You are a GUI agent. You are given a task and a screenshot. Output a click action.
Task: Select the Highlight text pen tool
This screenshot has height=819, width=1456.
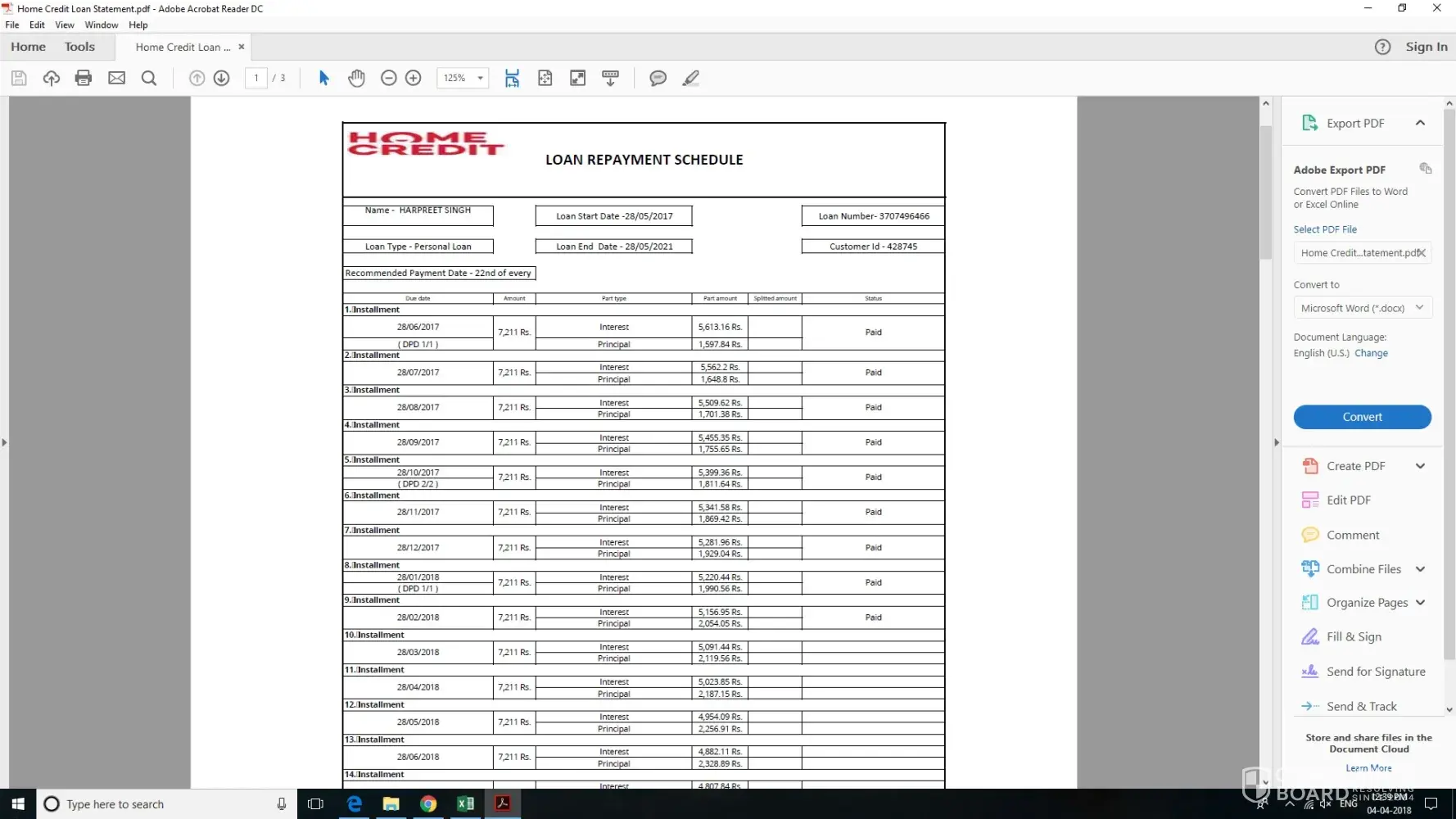690,78
